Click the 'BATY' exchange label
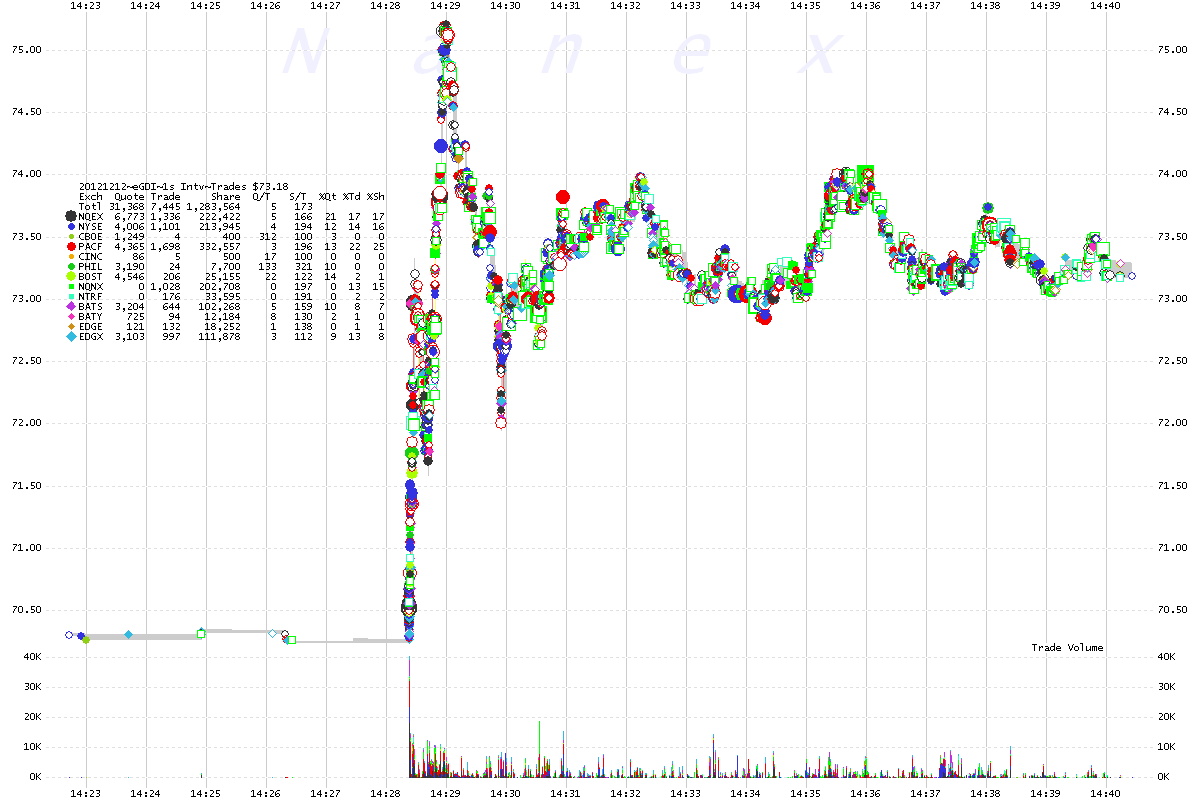Image resolution: width=1200 pixels, height=800 pixels. coord(93,316)
